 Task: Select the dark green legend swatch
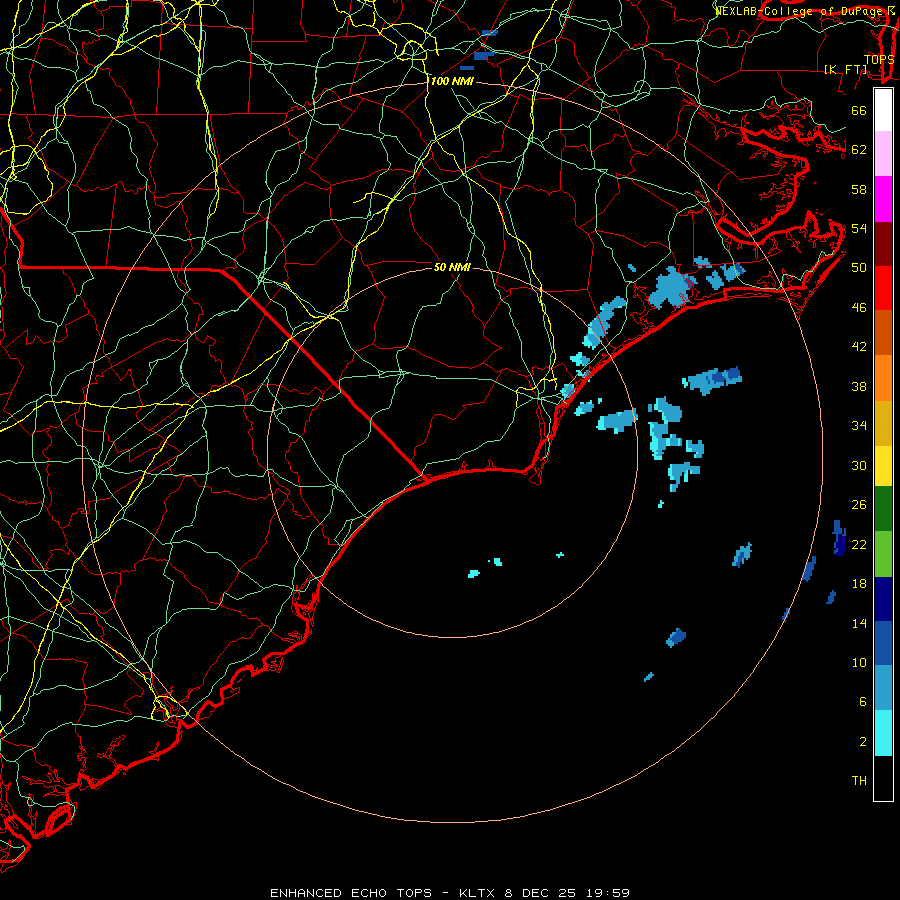point(883,509)
